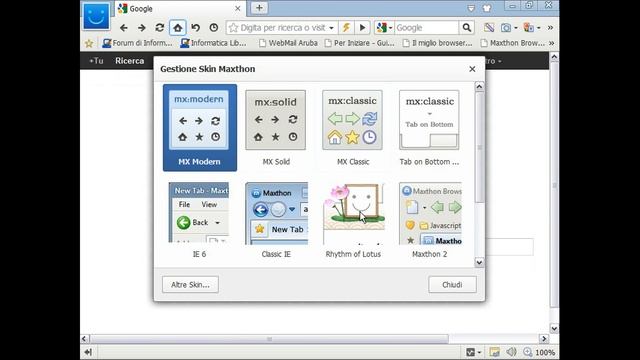Image resolution: width=640 pixels, height=360 pixels.
Task: Open the Per Iniziare - Gui... bookmark
Action: pyautogui.click(x=359, y=43)
